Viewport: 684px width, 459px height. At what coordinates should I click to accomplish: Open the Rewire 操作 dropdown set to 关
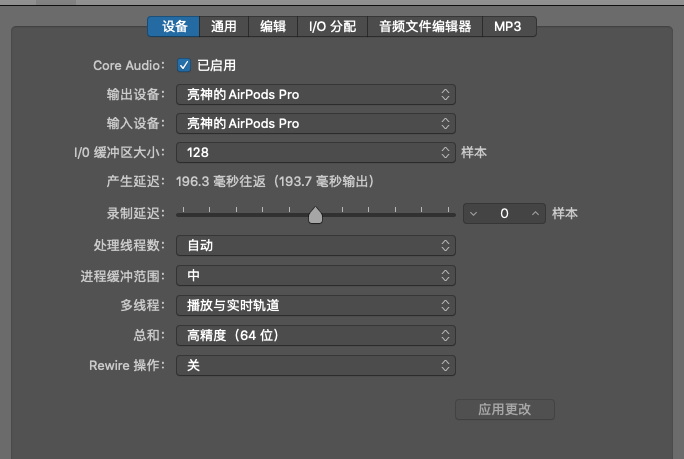tap(316, 366)
